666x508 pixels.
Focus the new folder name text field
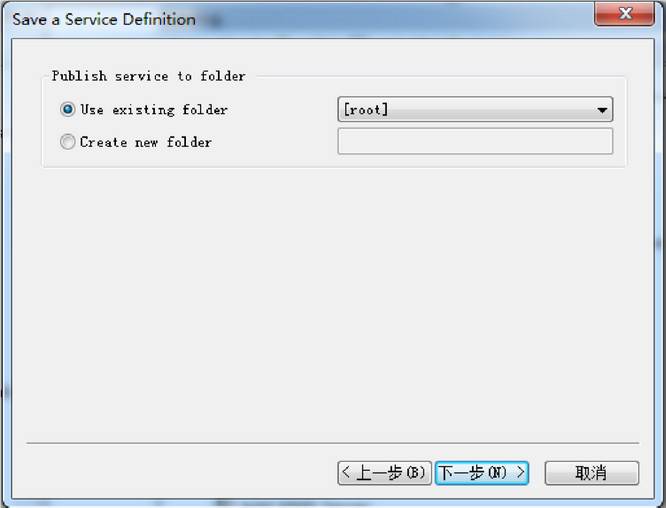(x=475, y=141)
